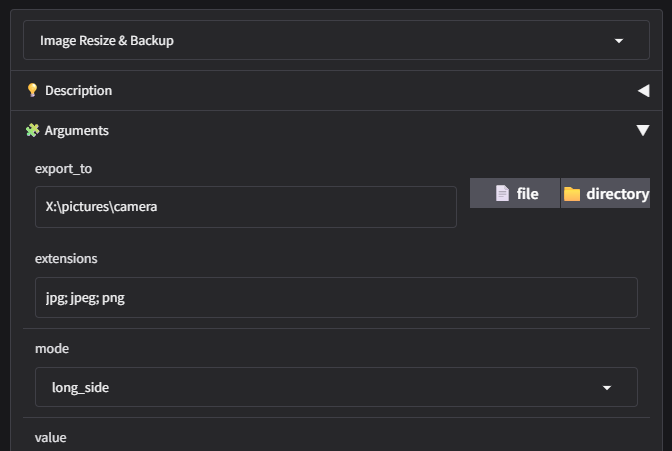Click the Arguments header label
The height and width of the screenshot is (451, 672).
pyautogui.click(x=77, y=130)
